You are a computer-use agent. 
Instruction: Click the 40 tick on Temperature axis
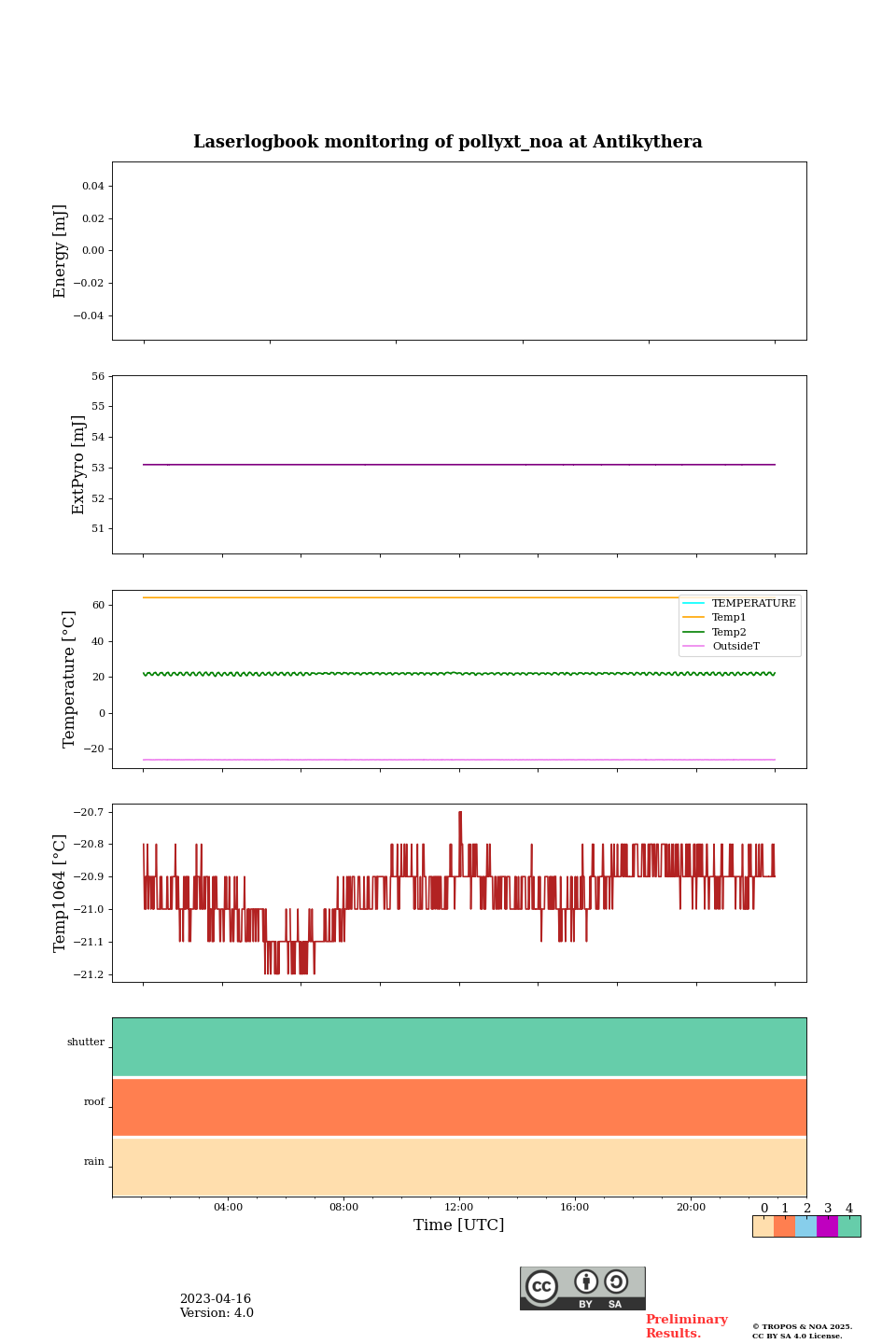pyautogui.click(x=99, y=641)
